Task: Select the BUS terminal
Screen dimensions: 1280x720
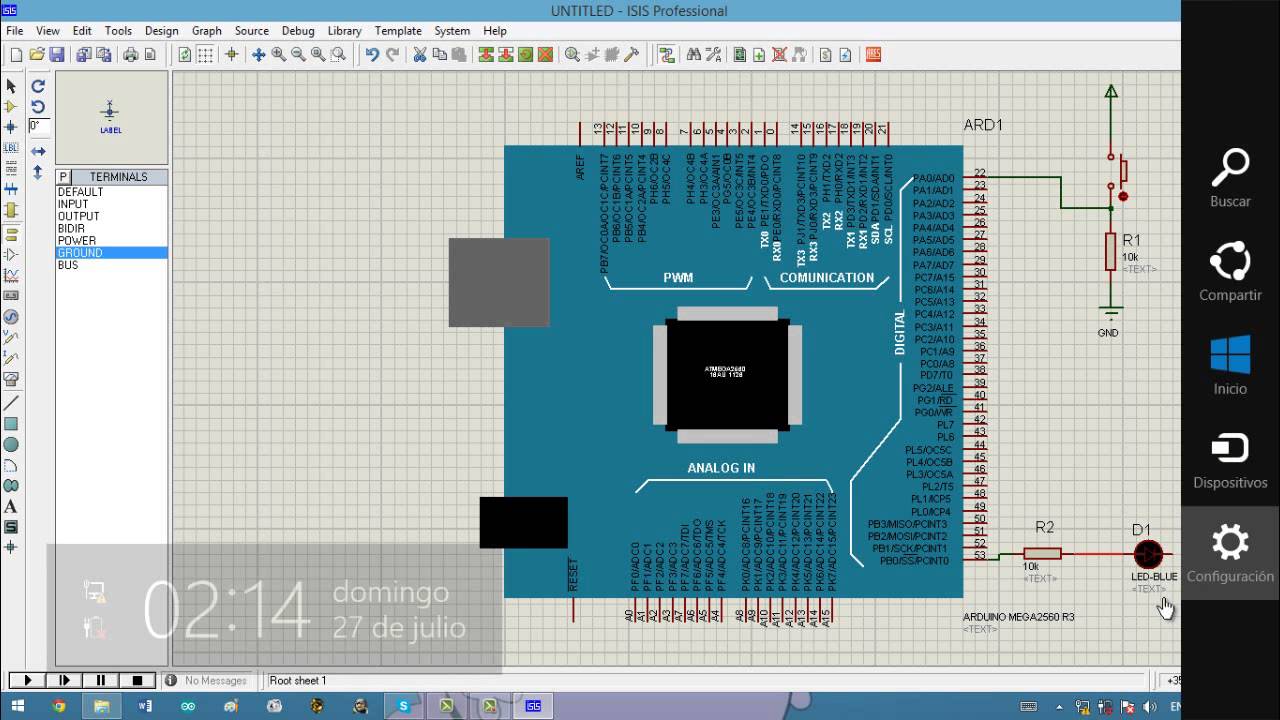Action: 112,265
